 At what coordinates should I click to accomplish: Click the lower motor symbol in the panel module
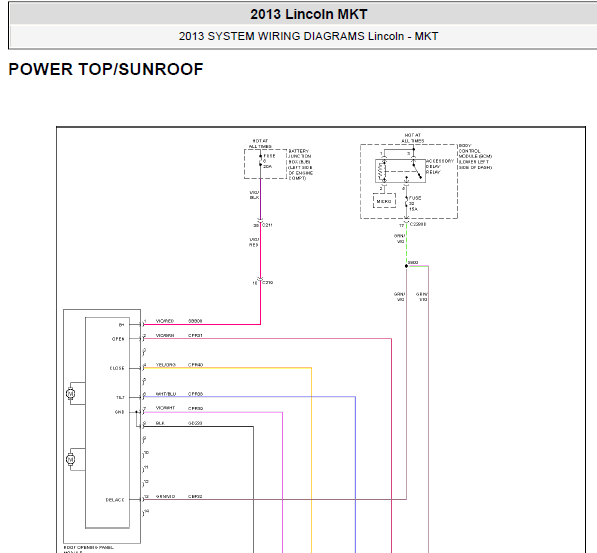70,460
